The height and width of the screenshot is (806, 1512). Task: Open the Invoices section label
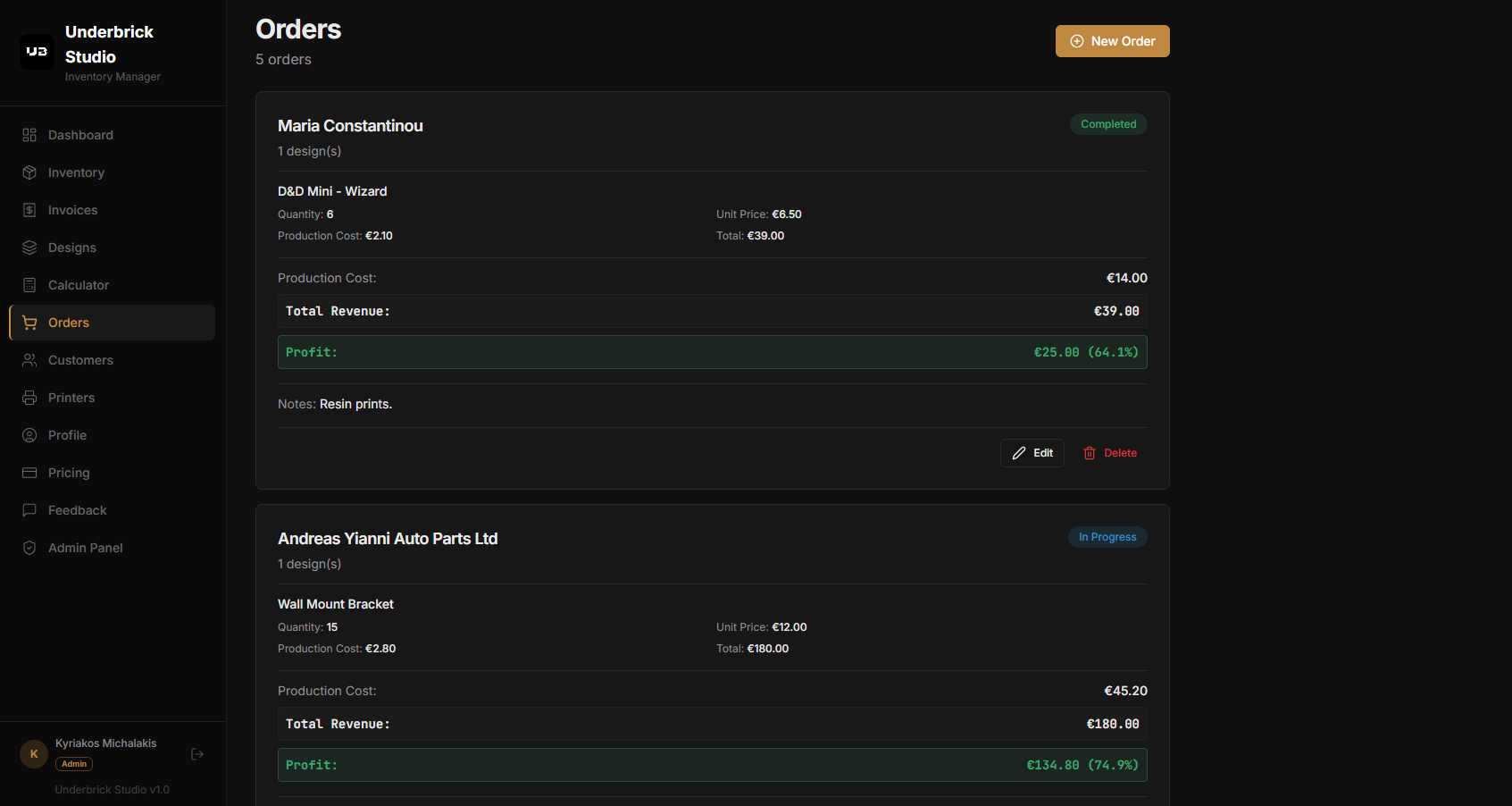(x=73, y=210)
